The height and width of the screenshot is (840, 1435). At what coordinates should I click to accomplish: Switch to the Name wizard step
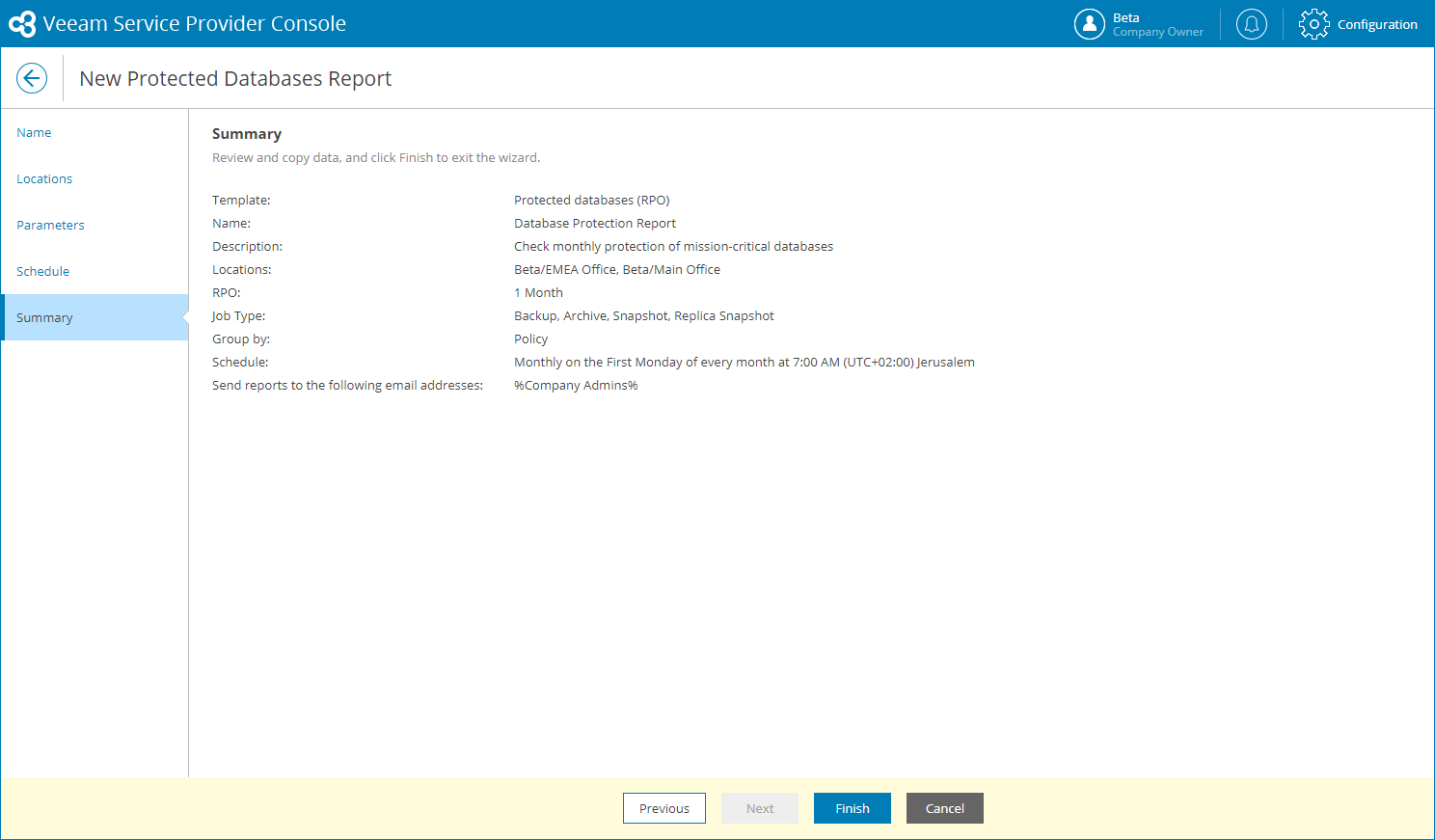(x=95, y=132)
